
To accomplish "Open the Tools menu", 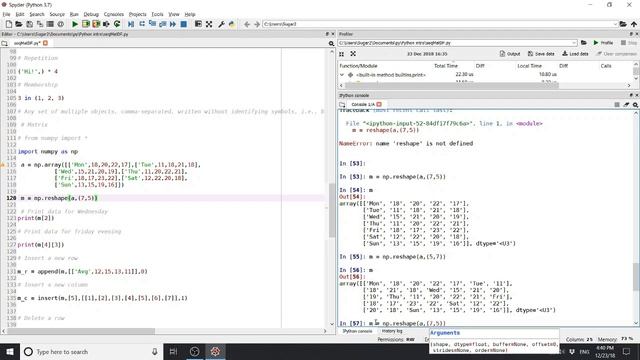I will 157,14.
